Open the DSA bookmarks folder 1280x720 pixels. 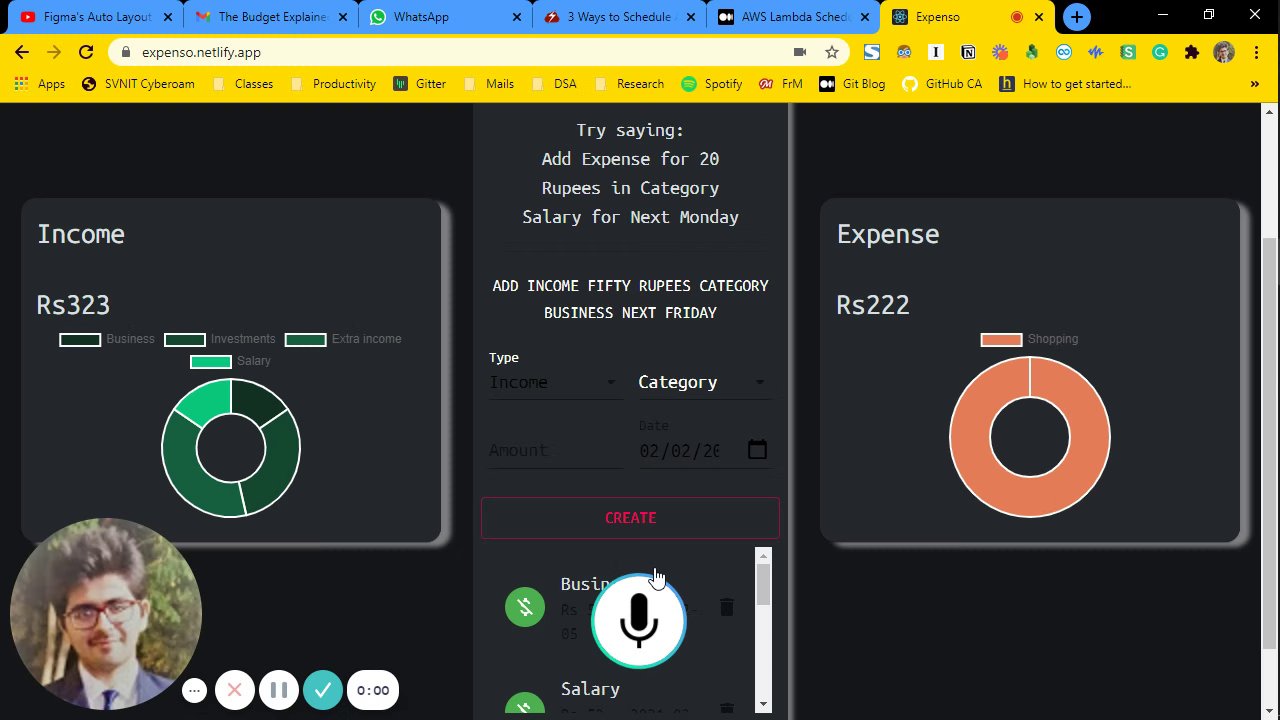[x=554, y=84]
